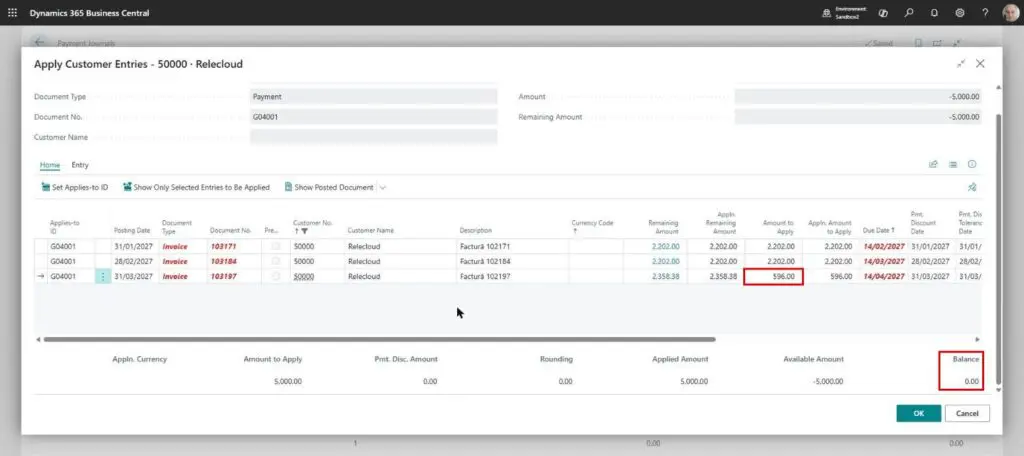Image resolution: width=1024 pixels, height=456 pixels.
Task: Click the Currency Code column header
Action: point(592,223)
